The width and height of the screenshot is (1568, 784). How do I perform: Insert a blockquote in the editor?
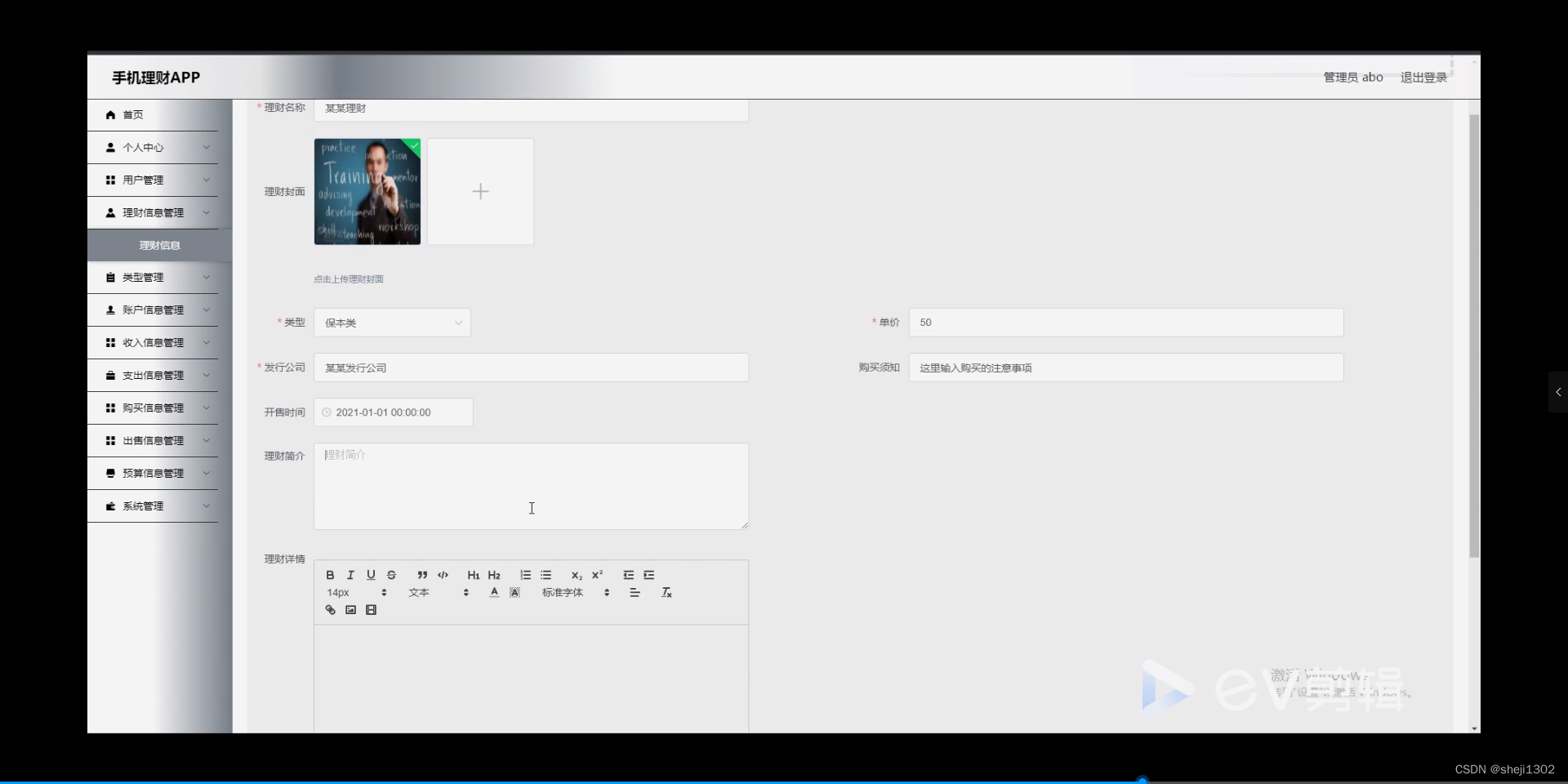pyautogui.click(x=422, y=575)
